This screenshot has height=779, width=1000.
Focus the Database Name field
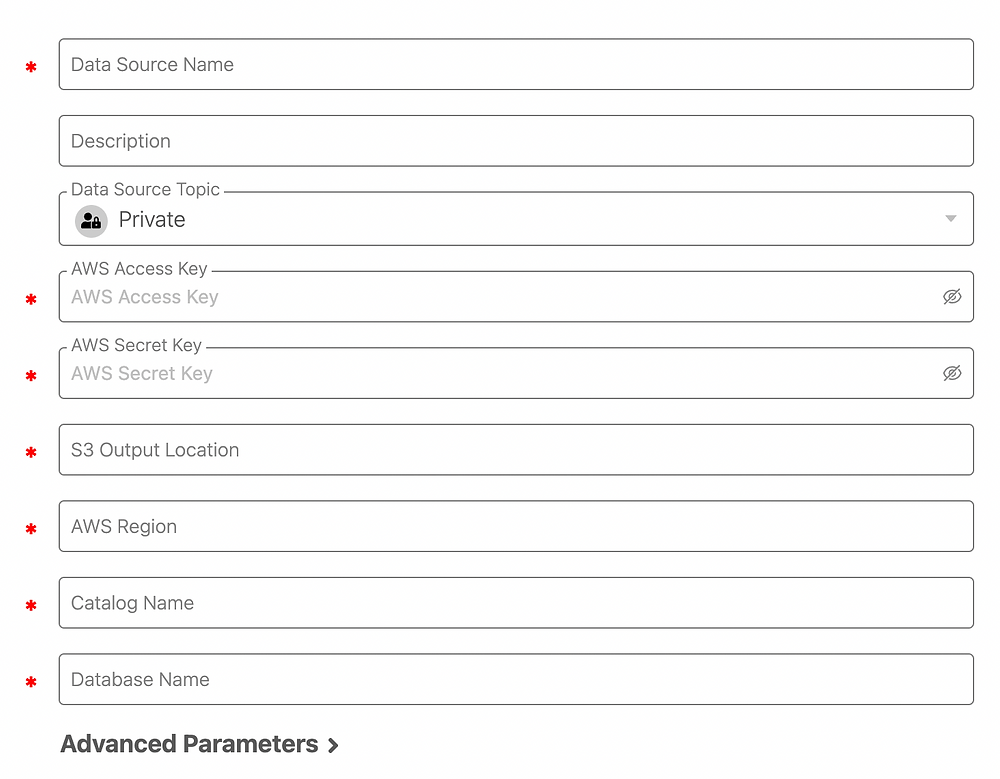point(516,679)
